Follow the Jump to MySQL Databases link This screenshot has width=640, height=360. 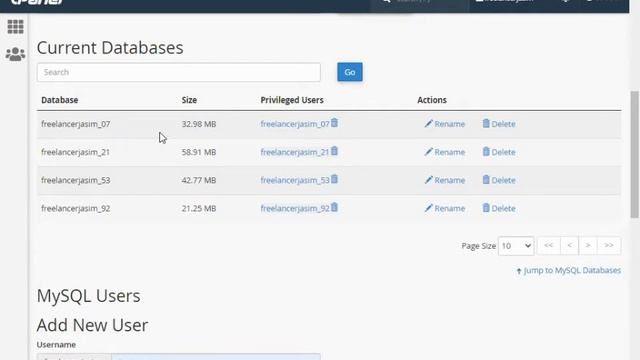tap(569, 270)
